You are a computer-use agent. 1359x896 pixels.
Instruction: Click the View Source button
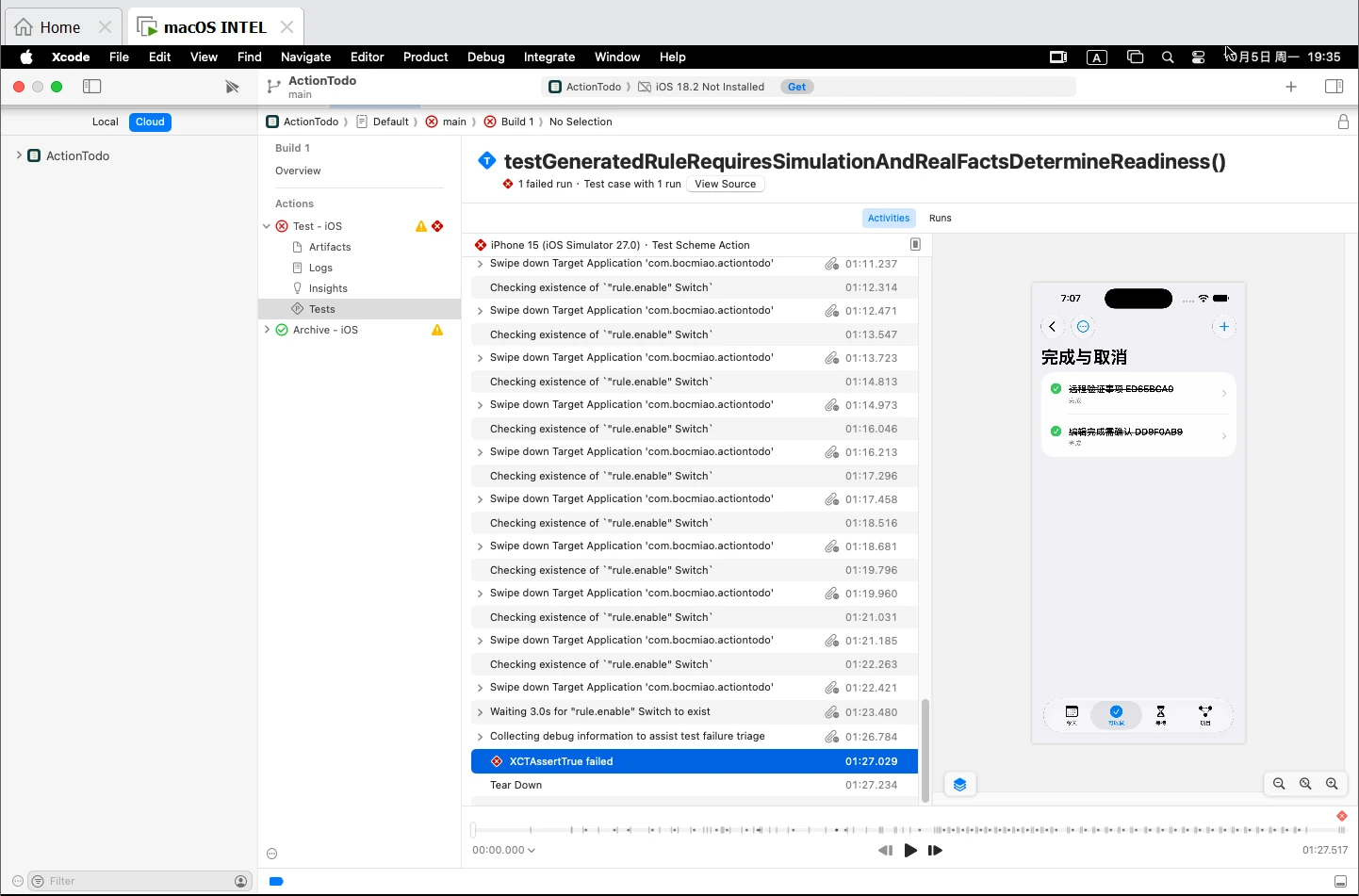point(726,184)
